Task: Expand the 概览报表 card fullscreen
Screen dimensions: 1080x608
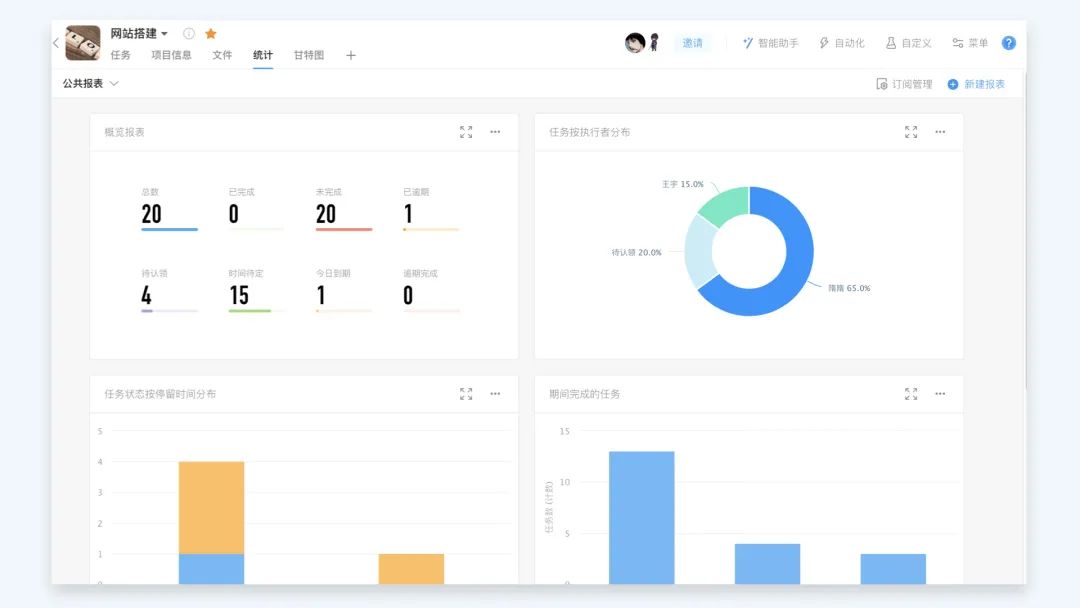Action: coord(466,132)
